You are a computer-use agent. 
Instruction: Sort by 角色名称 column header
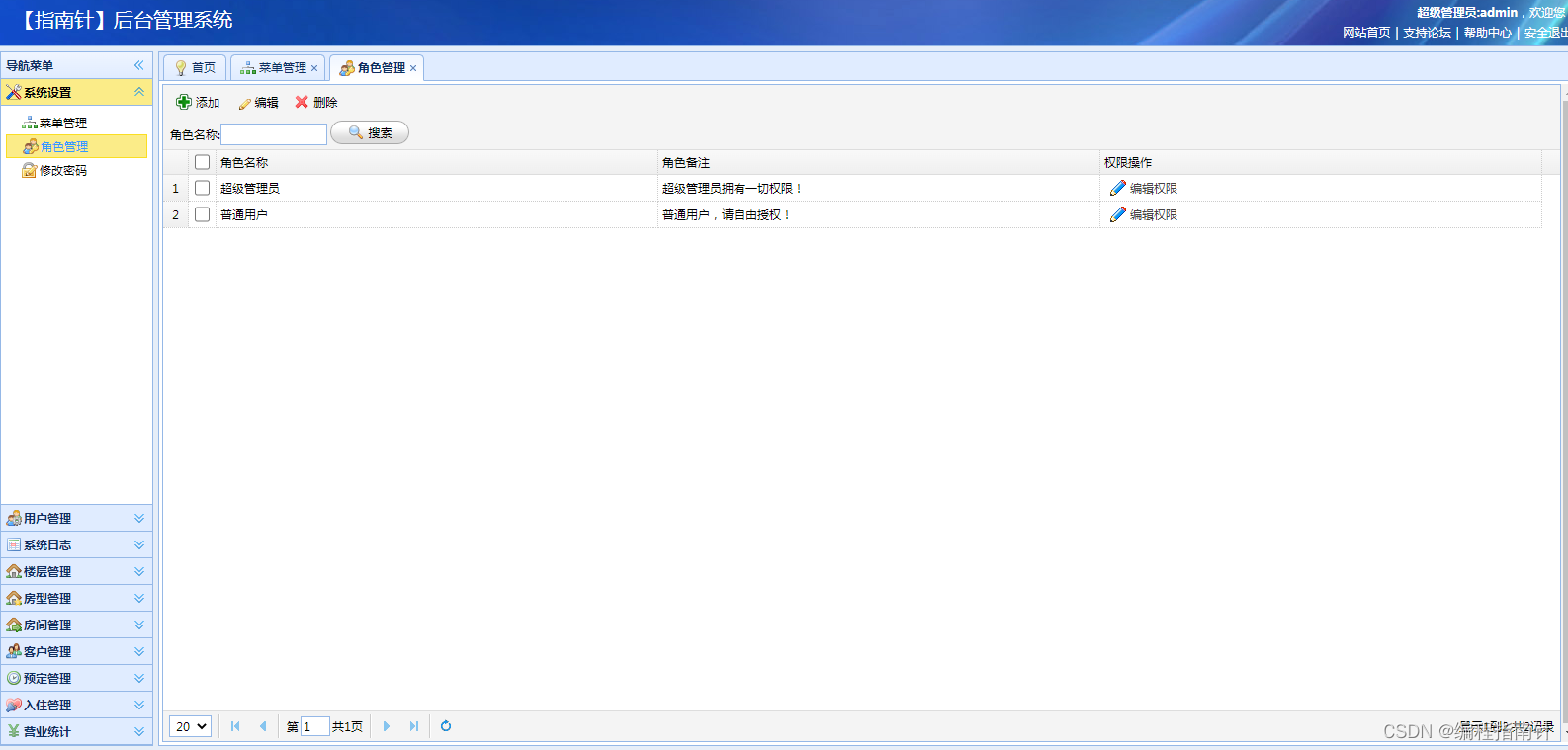pos(437,162)
